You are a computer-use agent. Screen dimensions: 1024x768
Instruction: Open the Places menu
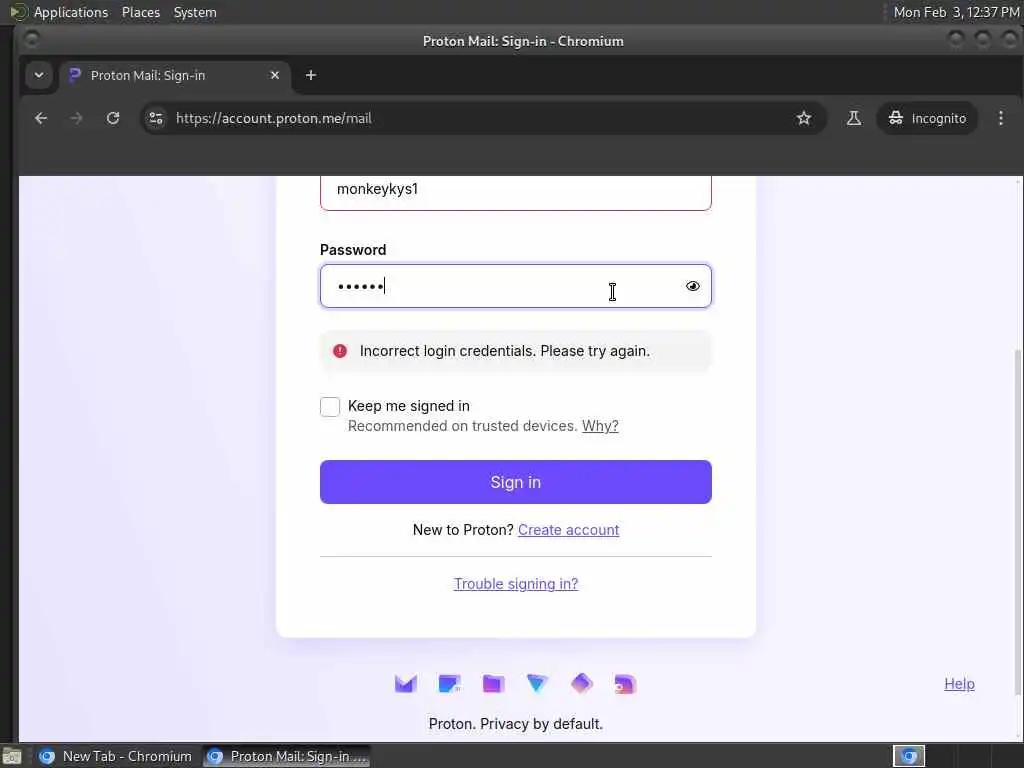pyautogui.click(x=141, y=12)
